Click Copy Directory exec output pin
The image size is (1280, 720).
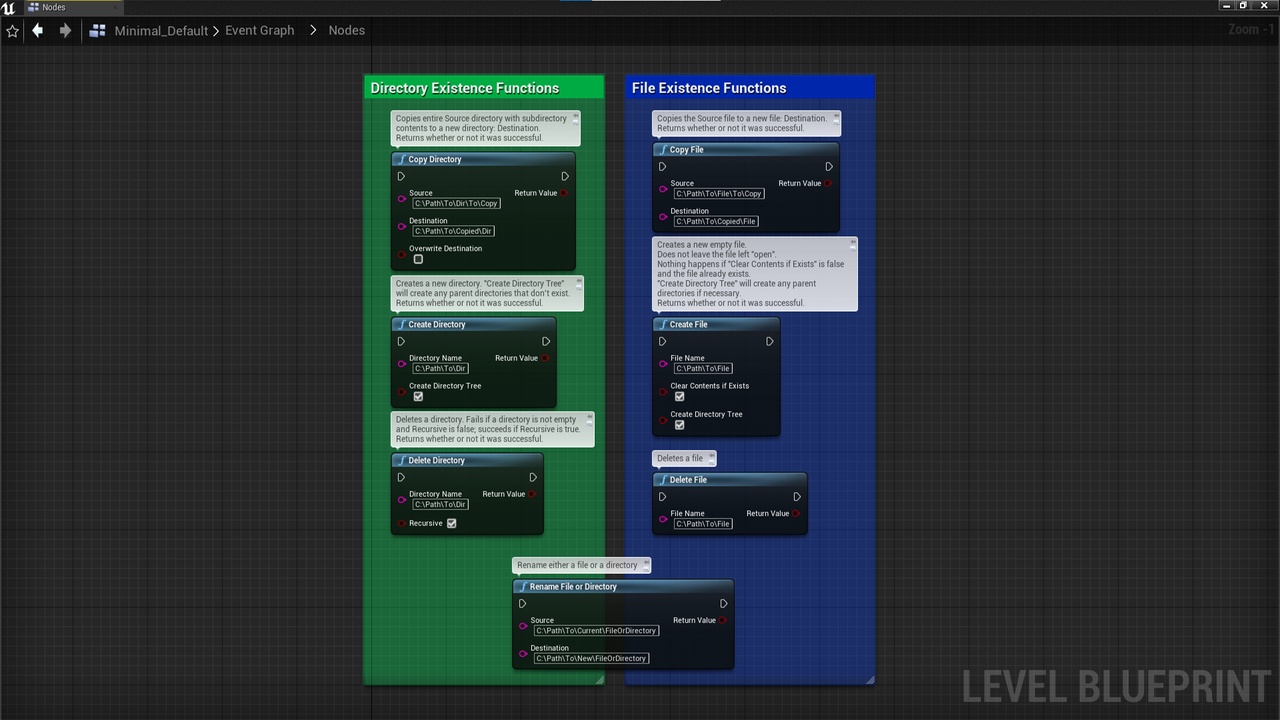pyautogui.click(x=565, y=176)
